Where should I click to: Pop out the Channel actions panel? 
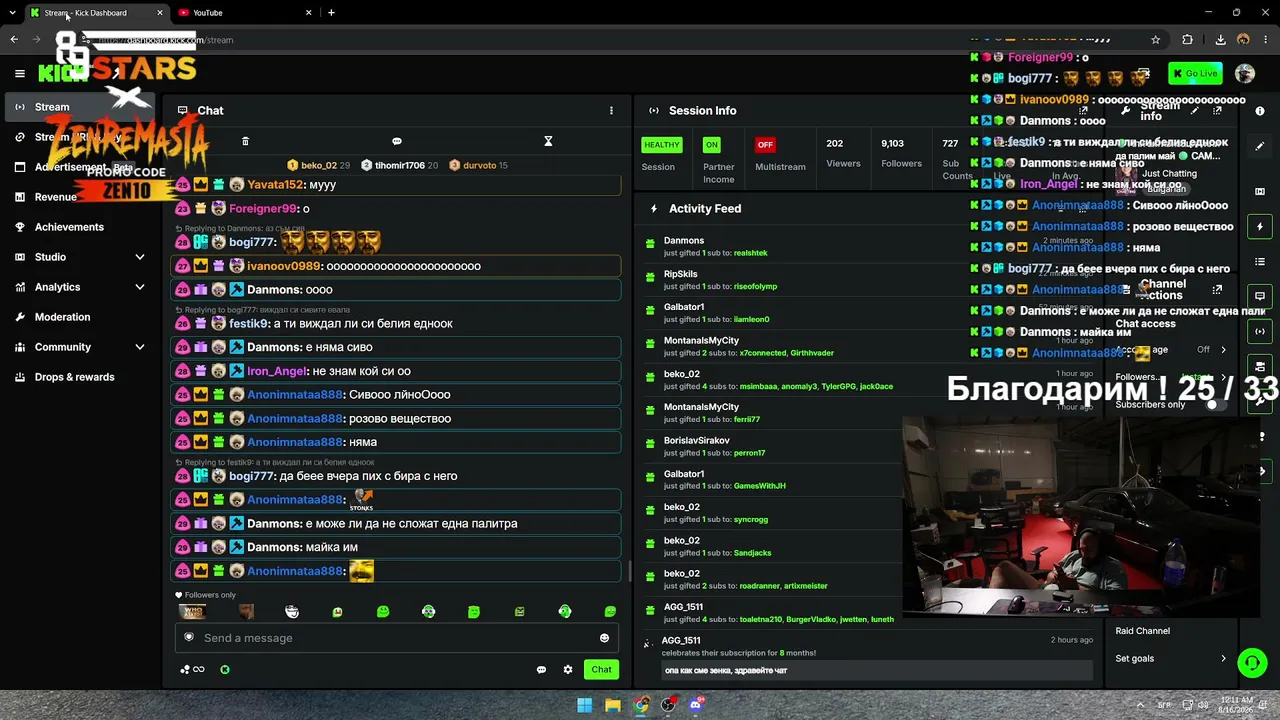pyautogui.click(x=1217, y=290)
